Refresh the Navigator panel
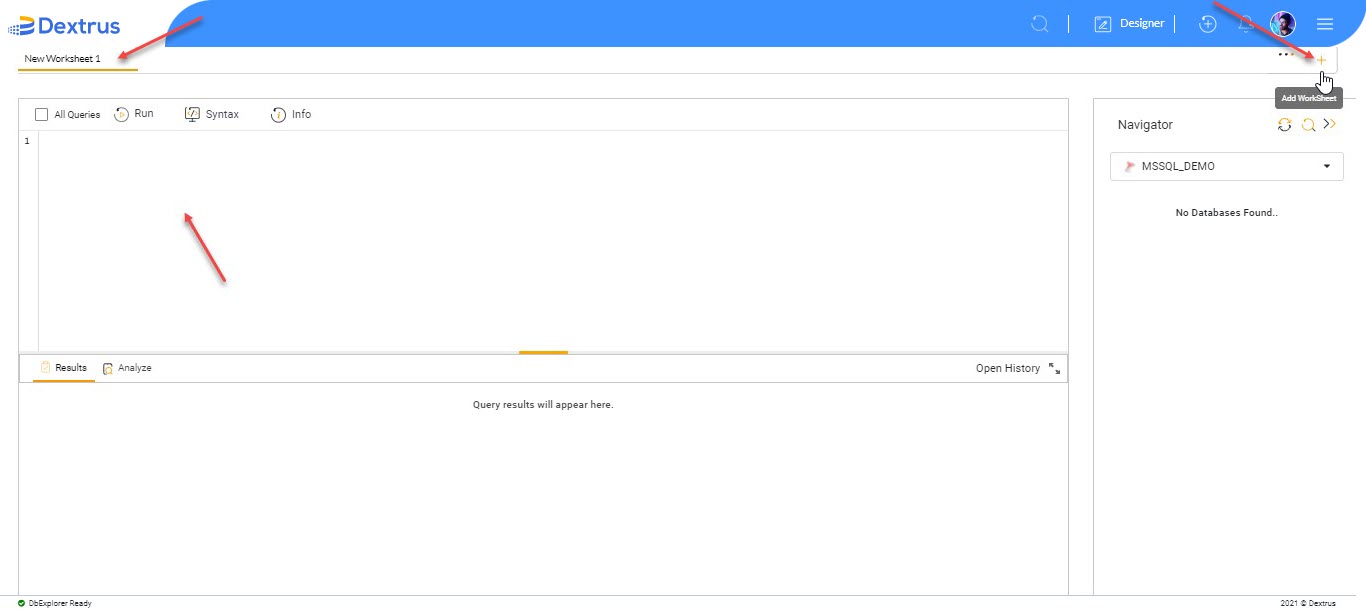 [x=1285, y=125]
